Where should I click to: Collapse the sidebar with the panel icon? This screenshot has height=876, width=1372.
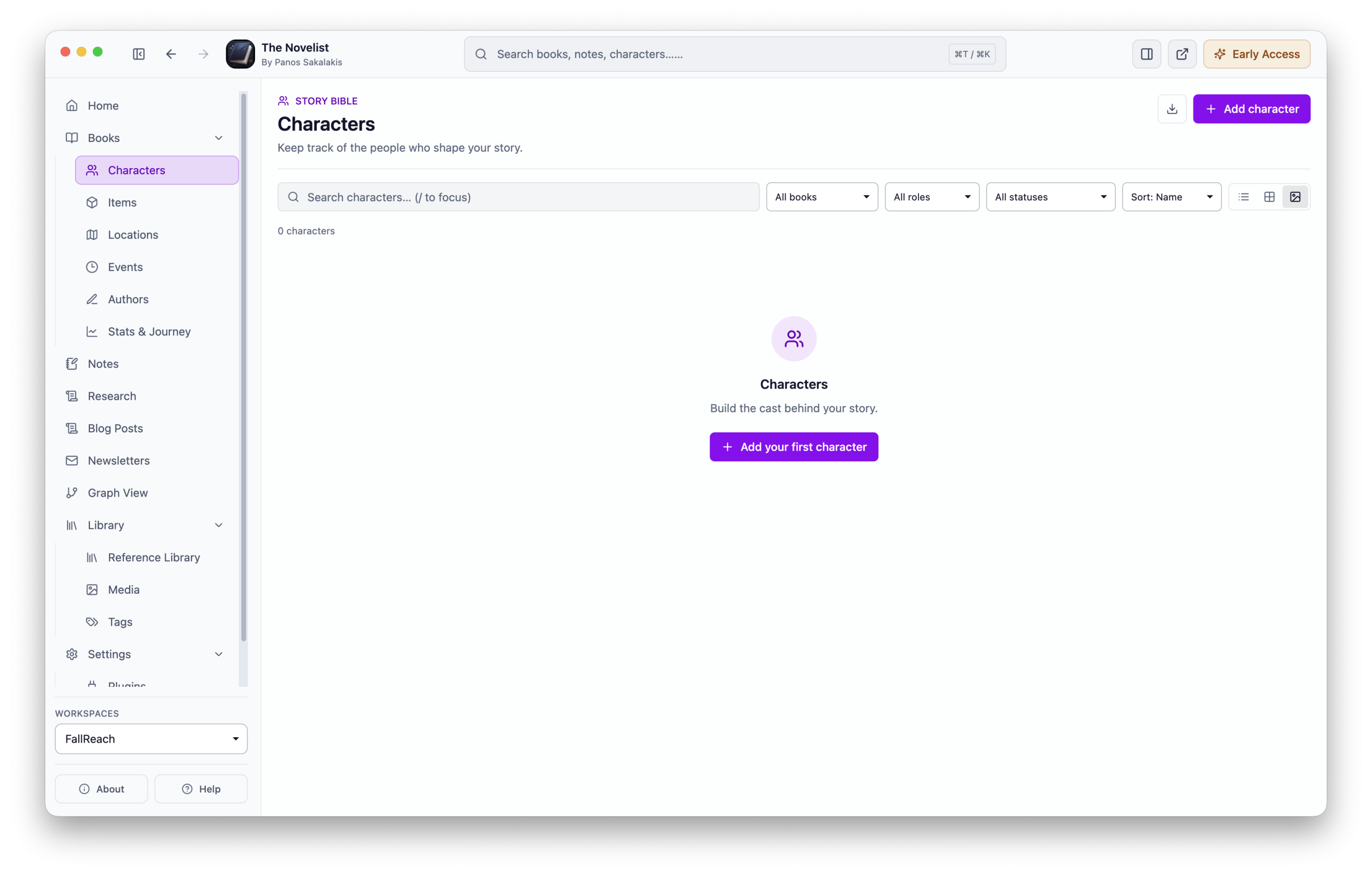pos(138,54)
